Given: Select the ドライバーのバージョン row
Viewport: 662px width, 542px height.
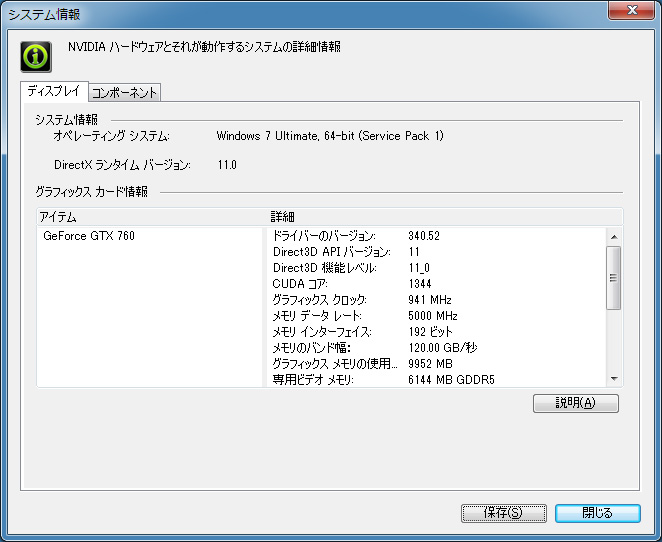Looking at the screenshot, I should coord(437,236).
